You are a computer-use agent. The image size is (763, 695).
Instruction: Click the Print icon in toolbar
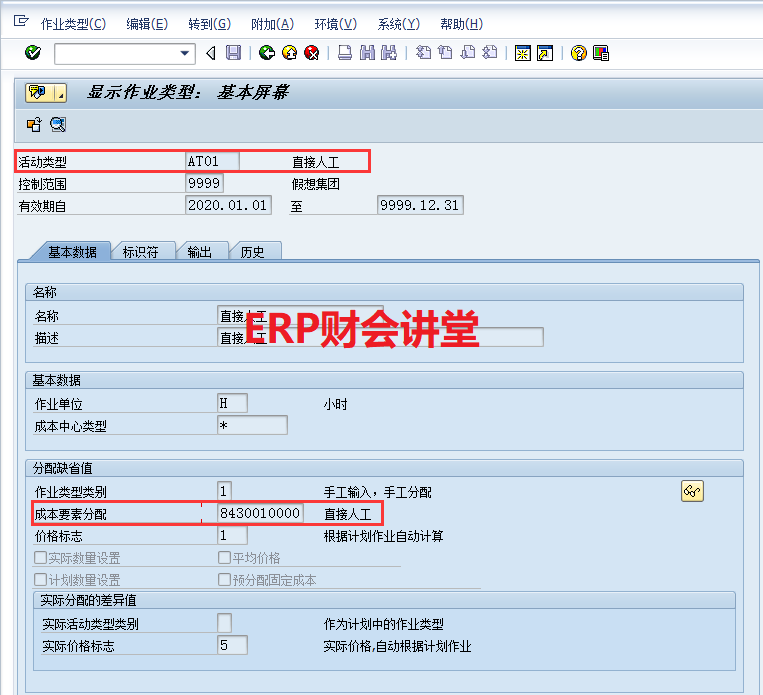(344, 53)
